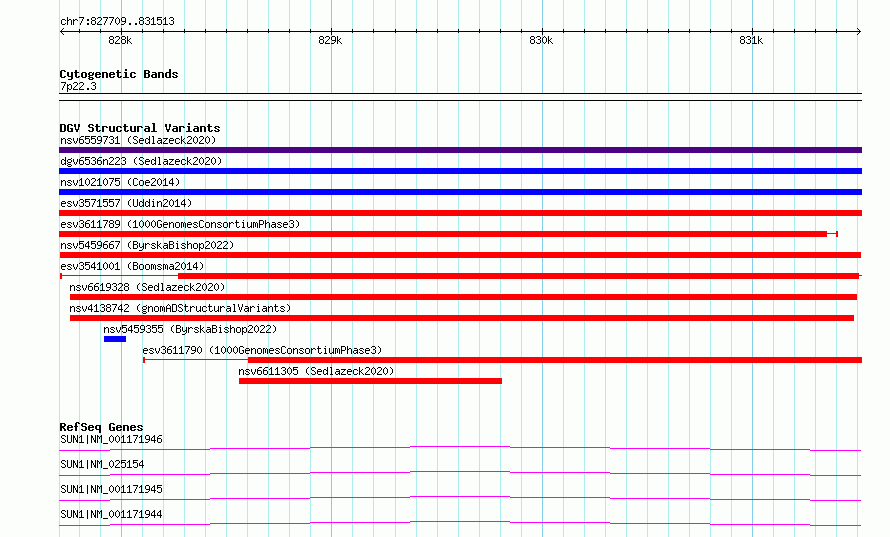This screenshot has width=890, height=537.
Task: Select the thick red esv3611790 bar
Action: (555, 360)
